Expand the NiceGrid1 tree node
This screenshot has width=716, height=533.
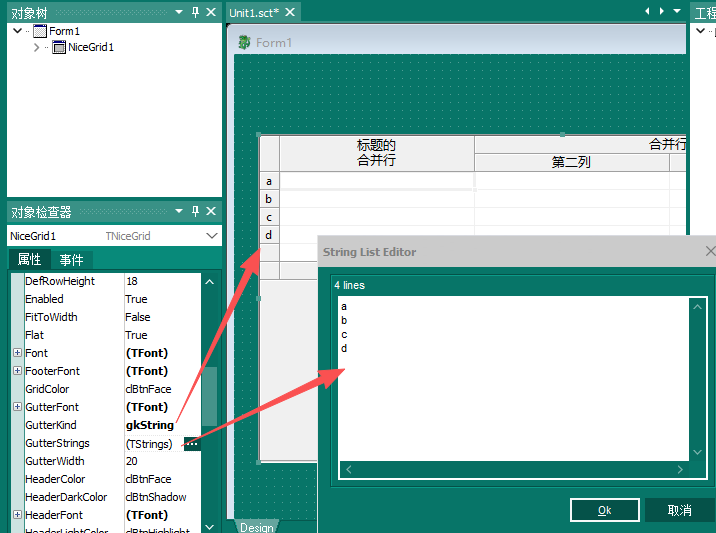37,47
